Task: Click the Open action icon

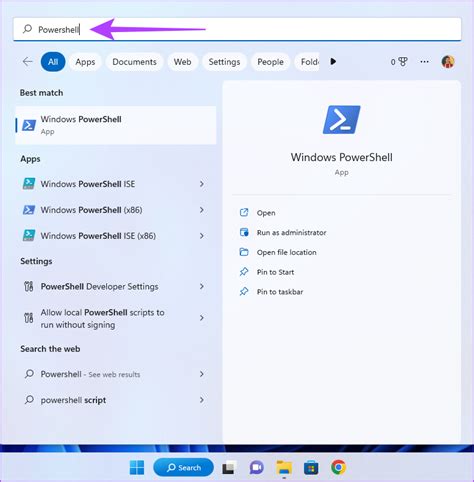Action: 244,212
